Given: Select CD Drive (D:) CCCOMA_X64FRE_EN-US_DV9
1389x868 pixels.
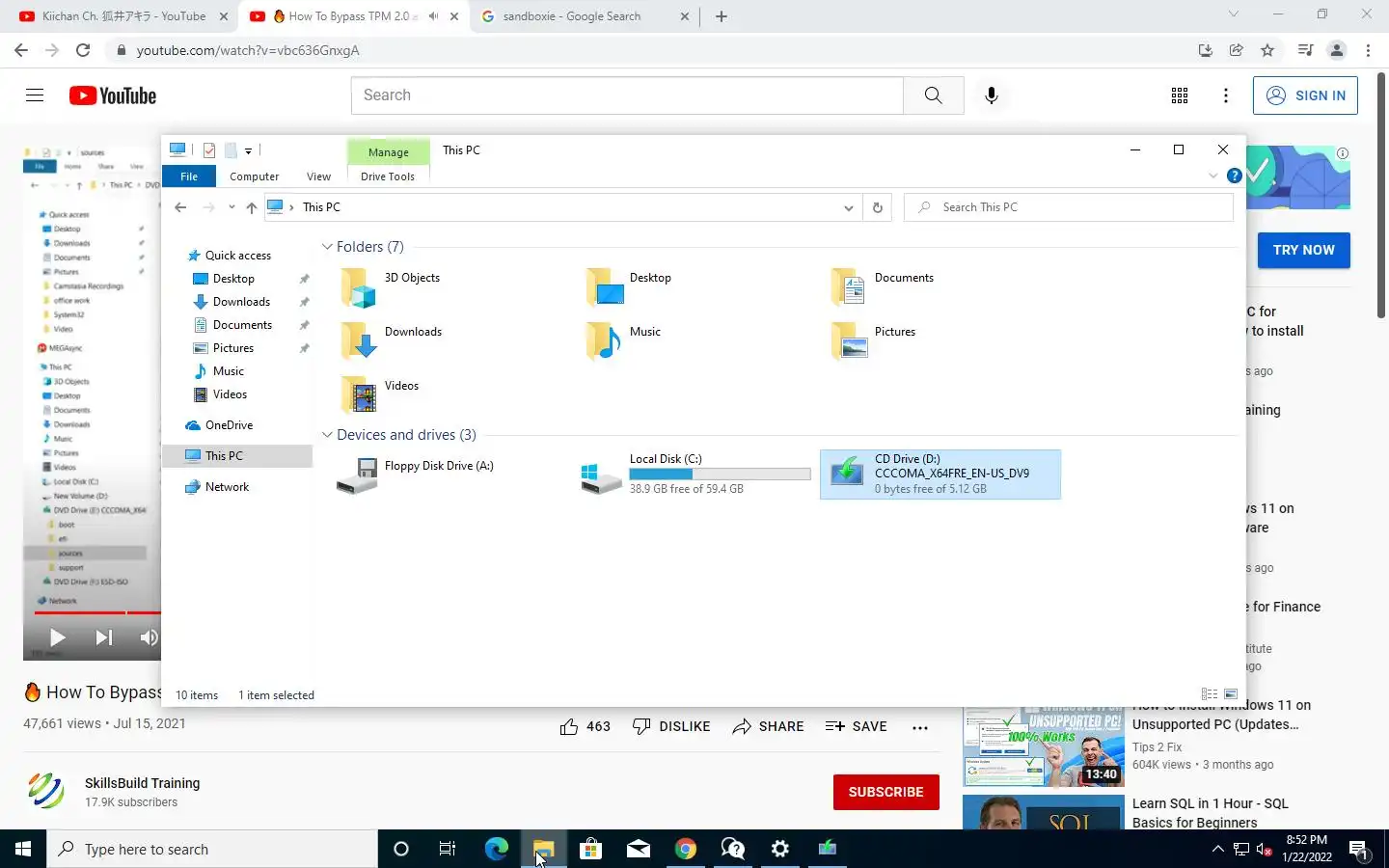Looking at the screenshot, I should coord(940,475).
